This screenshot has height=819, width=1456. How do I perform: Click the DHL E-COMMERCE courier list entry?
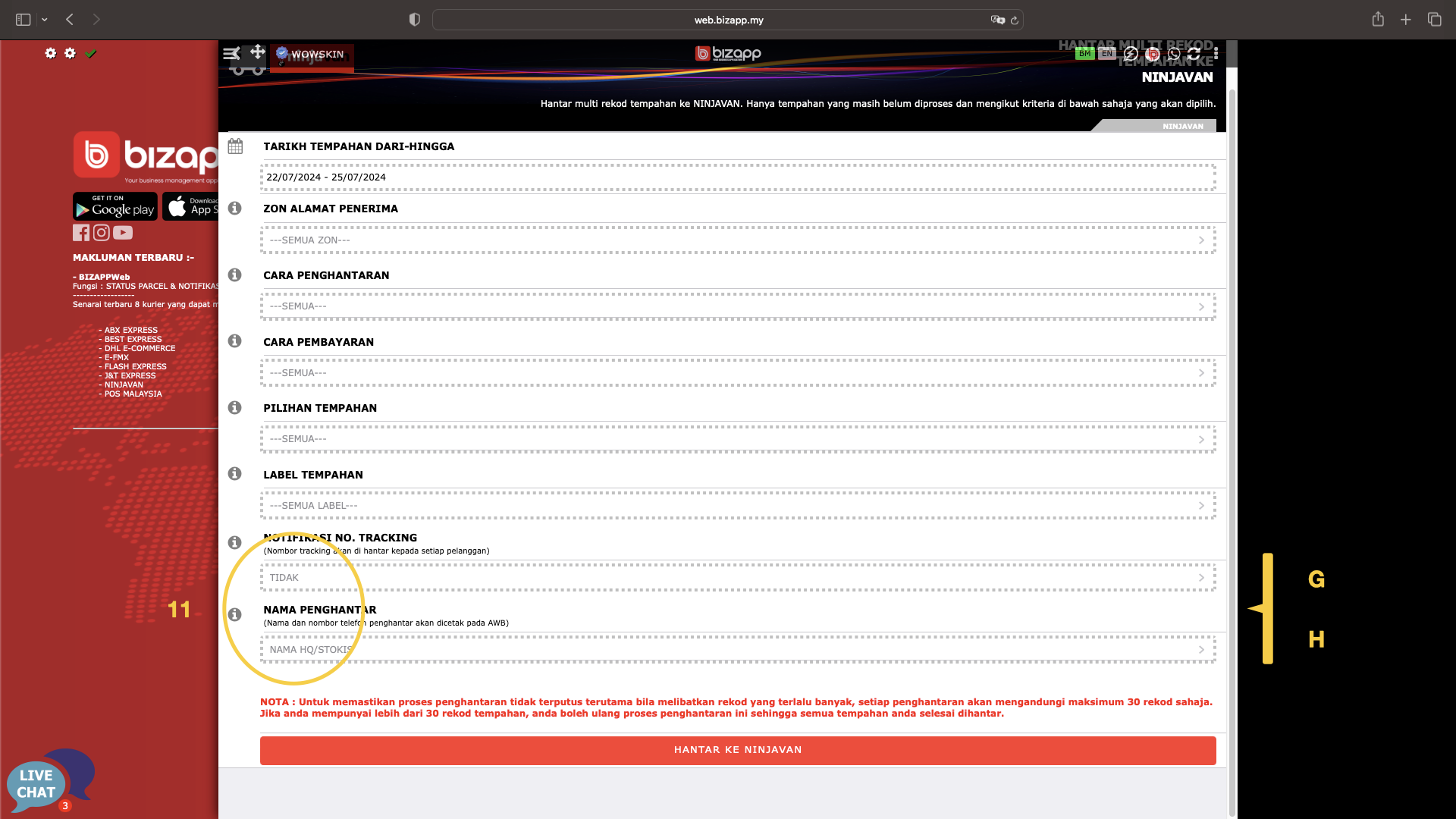140,349
